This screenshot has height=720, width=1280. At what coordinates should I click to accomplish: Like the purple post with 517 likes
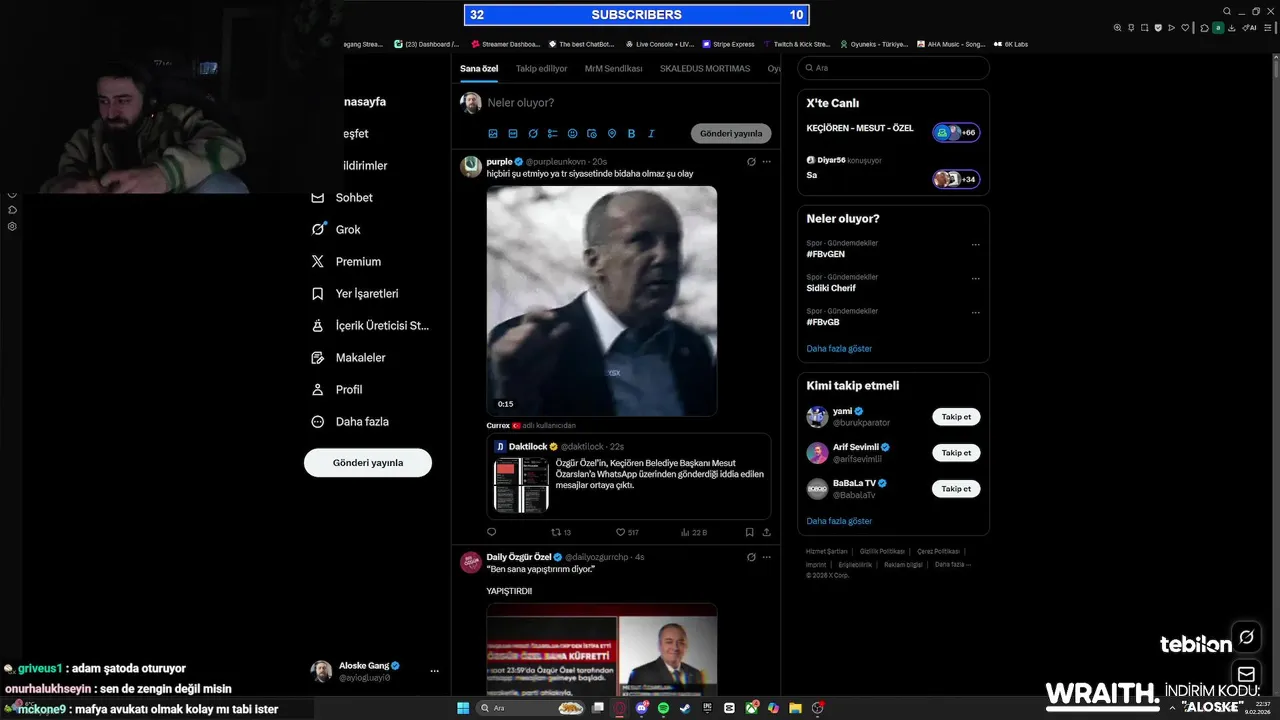click(x=627, y=532)
